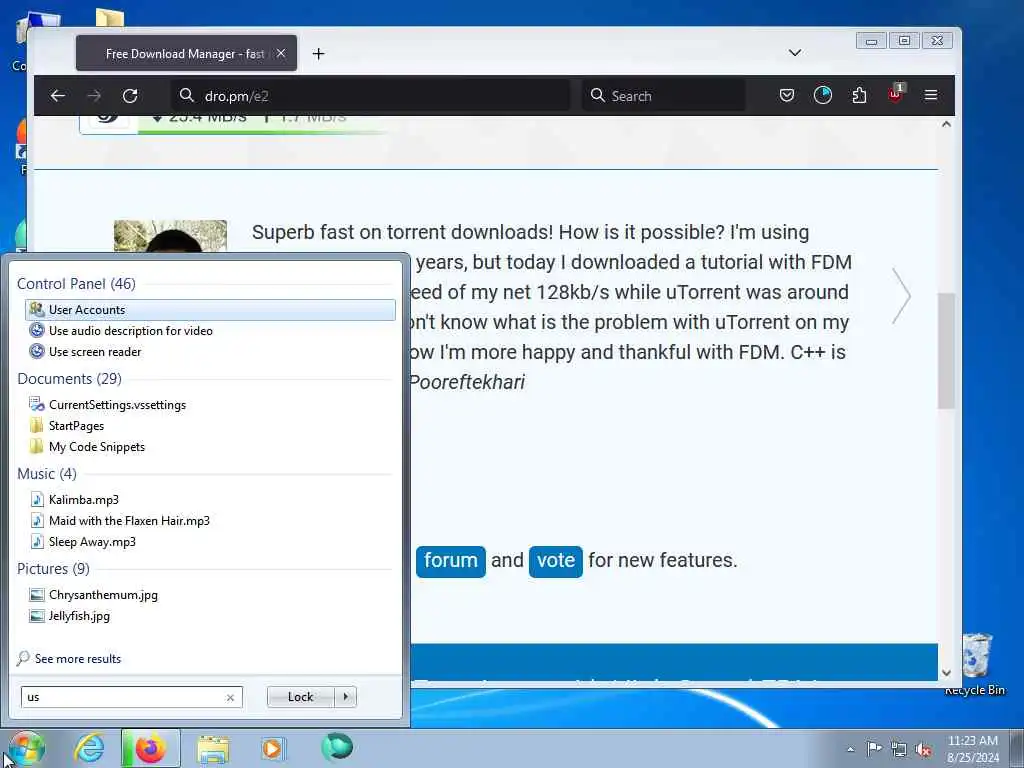Click the blue circular profile/container icon
Screen dimensions: 1024x768
pyautogui.click(x=823, y=95)
